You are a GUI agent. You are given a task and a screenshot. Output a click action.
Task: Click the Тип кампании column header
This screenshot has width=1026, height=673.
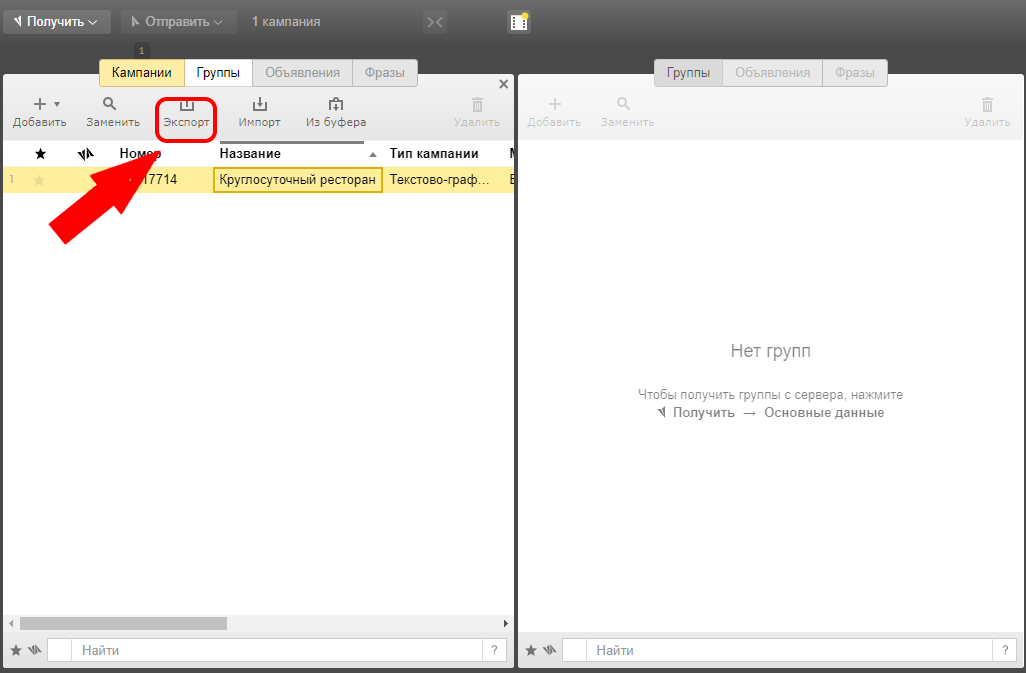point(434,154)
